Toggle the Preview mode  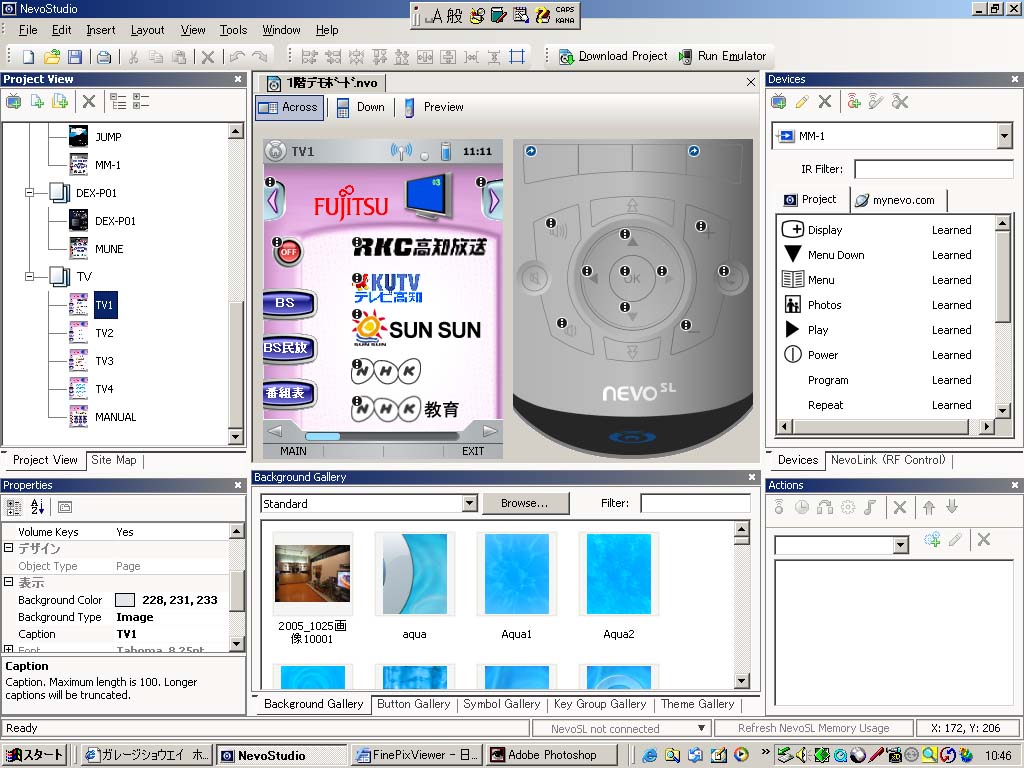(434, 107)
